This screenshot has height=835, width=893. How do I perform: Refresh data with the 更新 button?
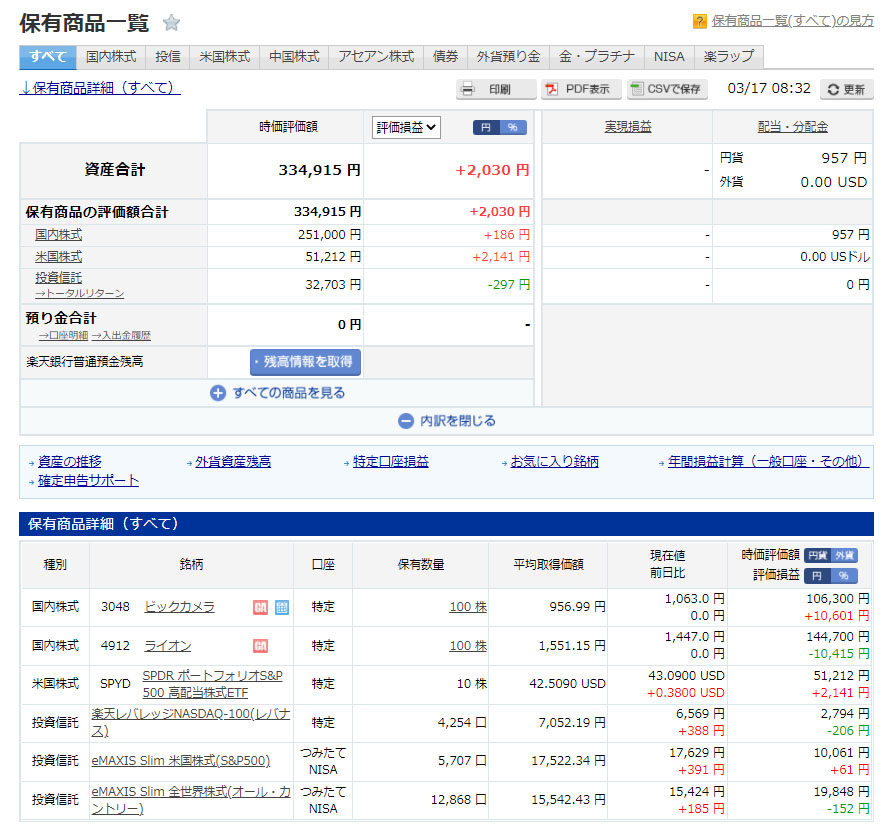(846, 89)
